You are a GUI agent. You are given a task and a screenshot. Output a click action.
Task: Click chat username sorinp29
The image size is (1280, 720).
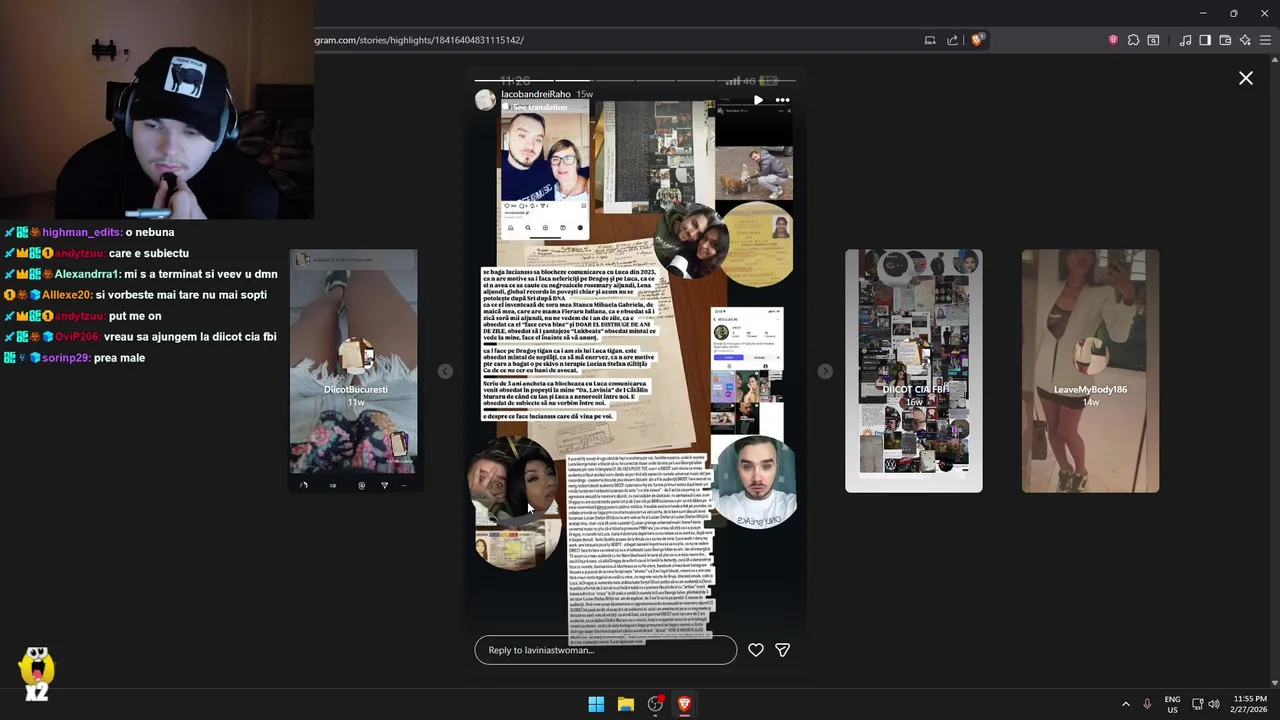[66, 358]
